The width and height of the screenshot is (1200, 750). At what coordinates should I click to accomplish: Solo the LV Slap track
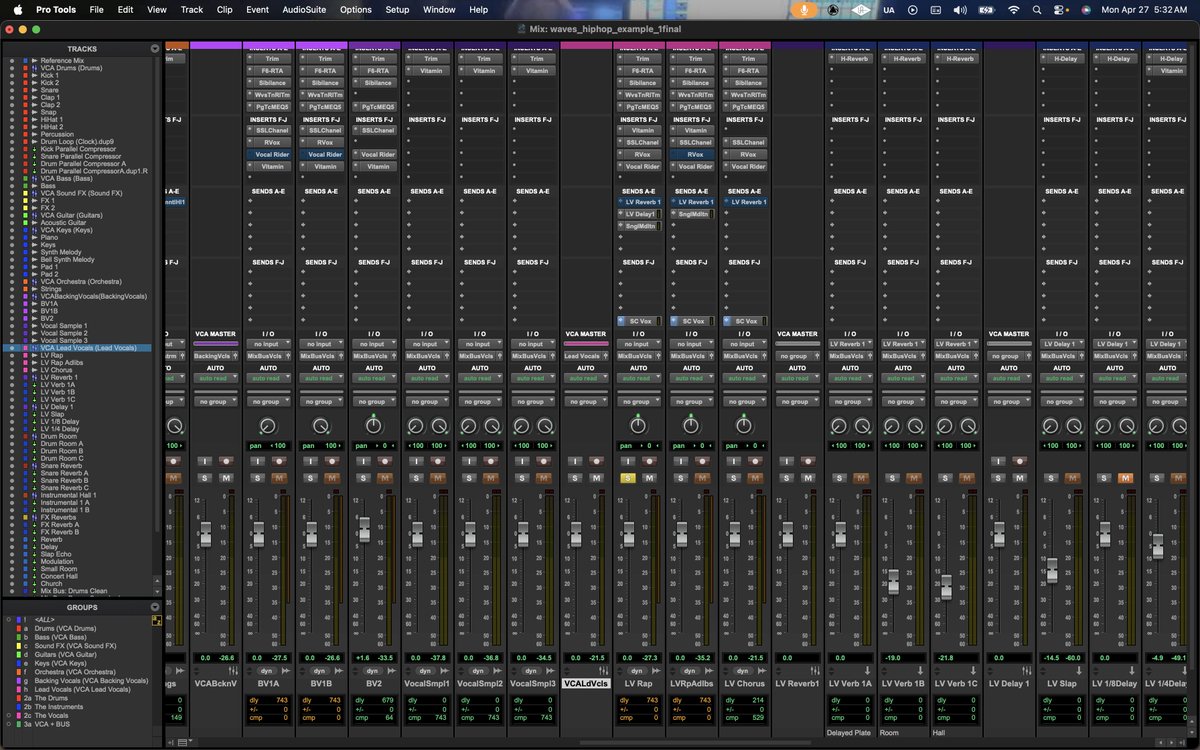(x=1051, y=478)
